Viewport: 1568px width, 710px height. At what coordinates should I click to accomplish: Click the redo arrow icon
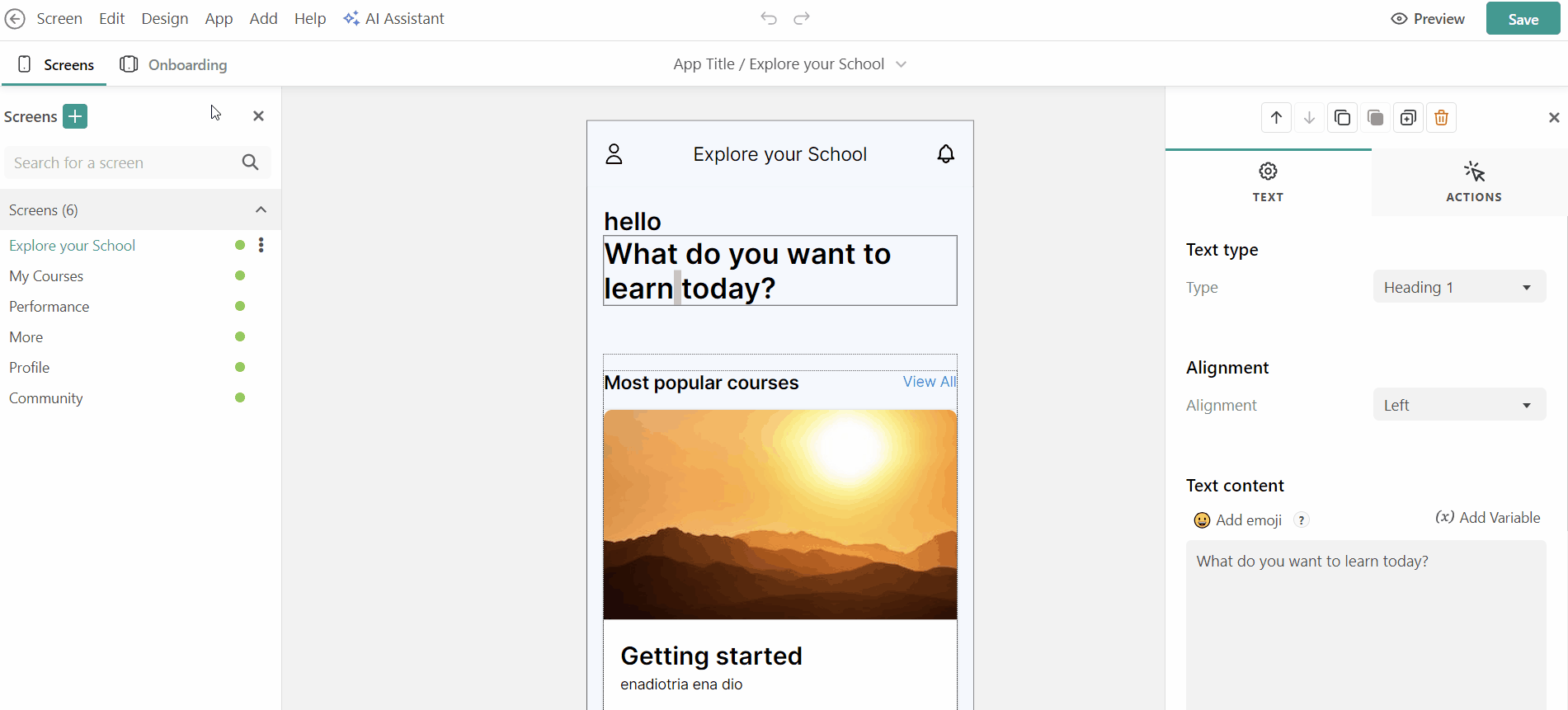click(802, 18)
